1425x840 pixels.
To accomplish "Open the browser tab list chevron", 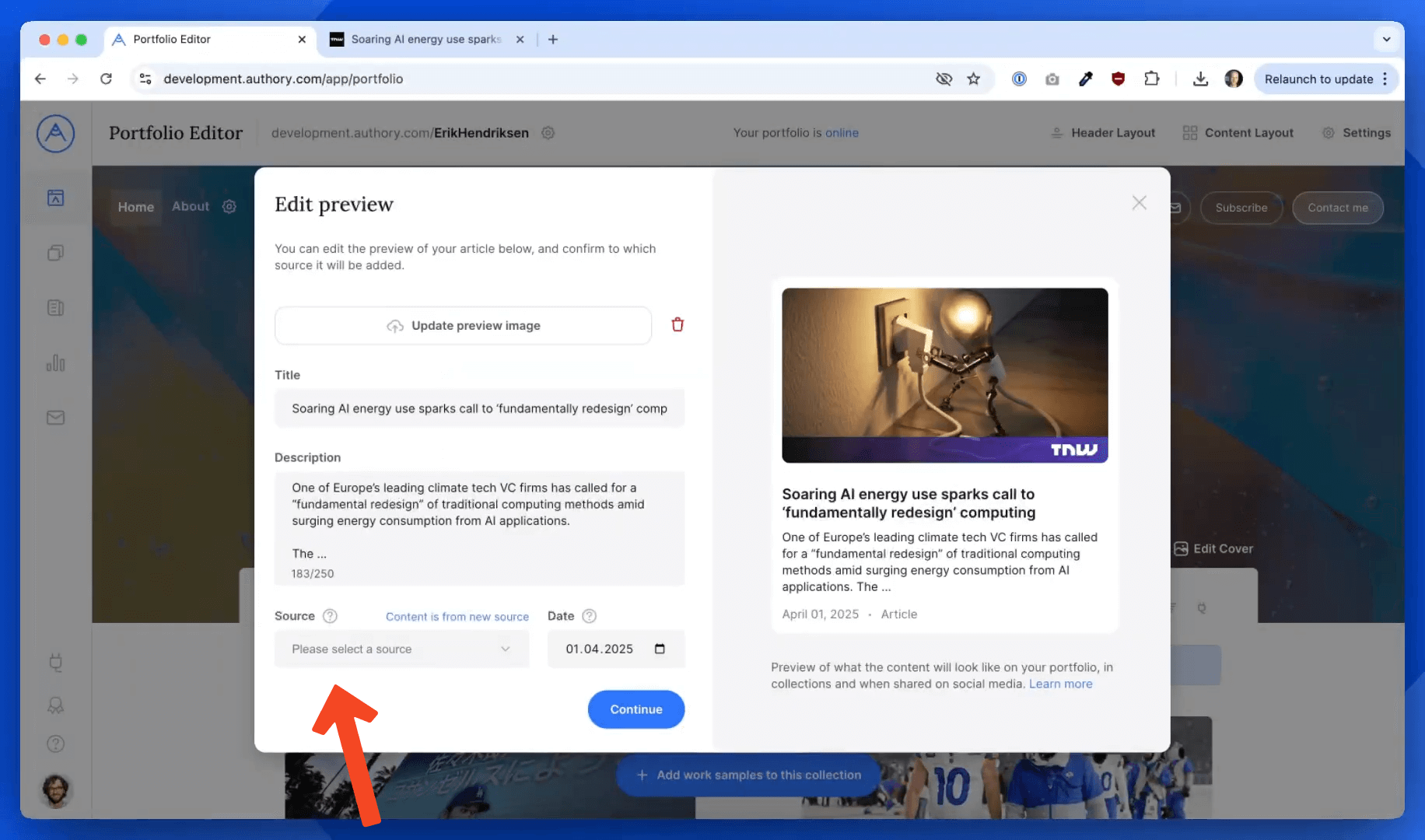I will tap(1386, 39).
